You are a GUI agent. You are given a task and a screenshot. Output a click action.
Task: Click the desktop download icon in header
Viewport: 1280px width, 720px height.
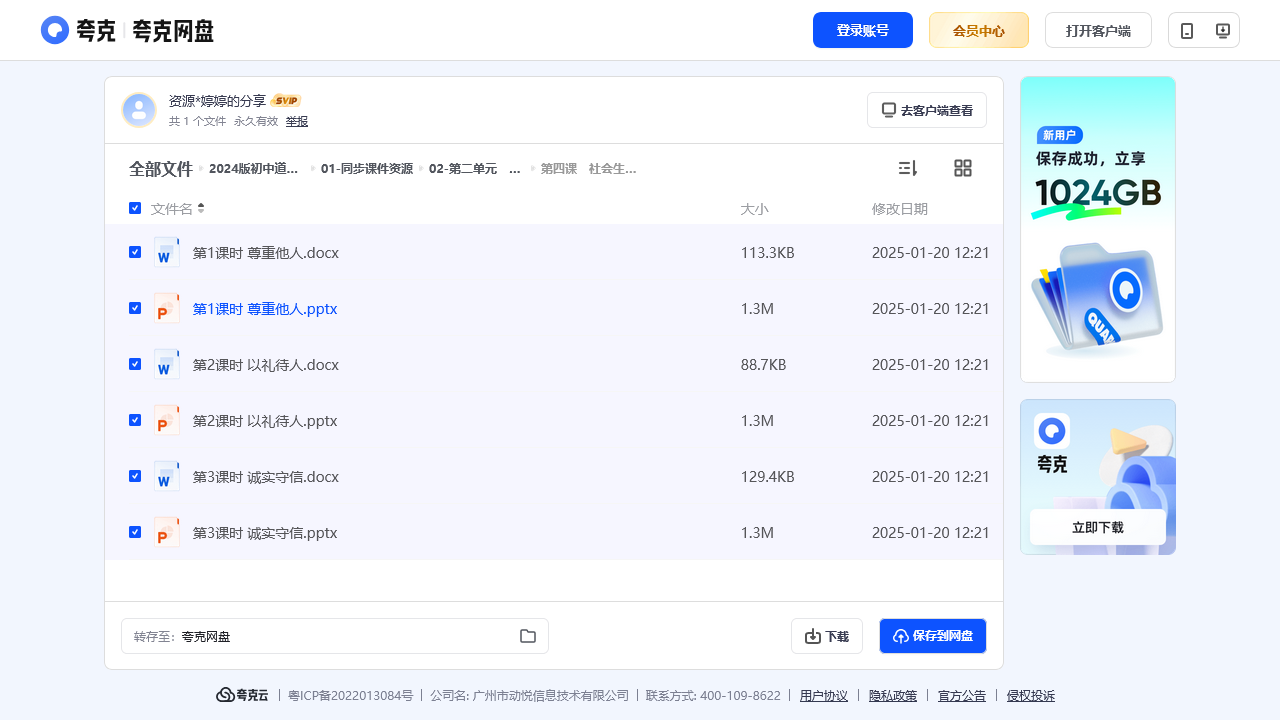coord(1222,30)
